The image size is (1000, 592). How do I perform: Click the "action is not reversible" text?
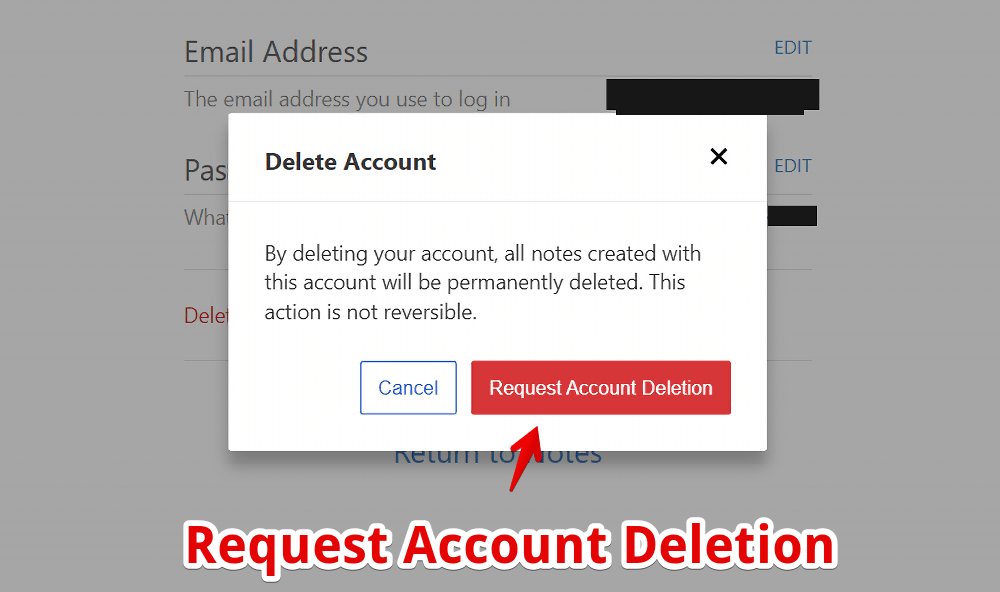371,312
